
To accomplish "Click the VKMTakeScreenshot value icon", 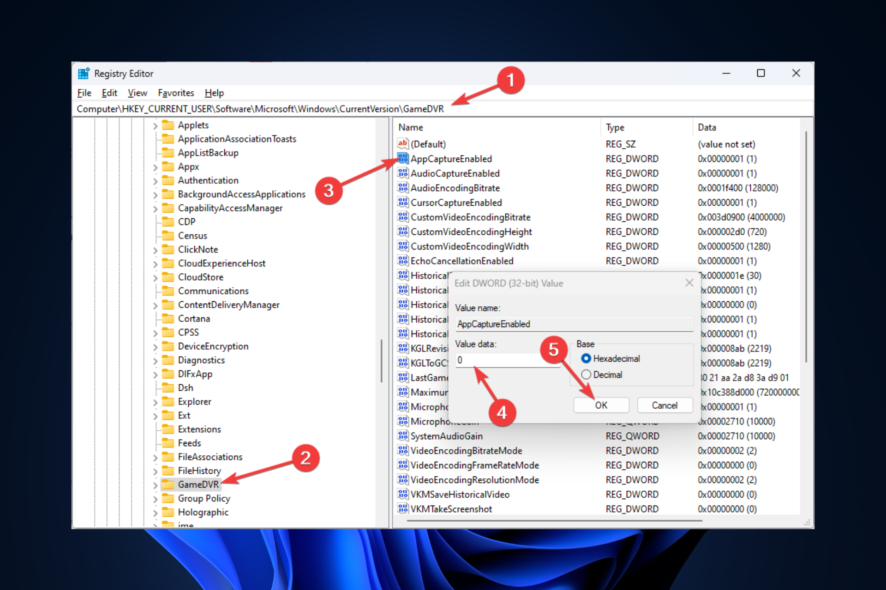I will [403, 509].
